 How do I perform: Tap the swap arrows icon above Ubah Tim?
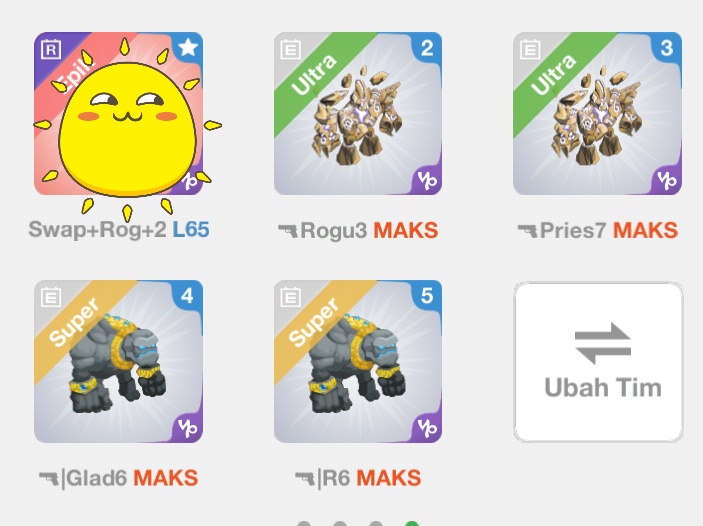coord(603,343)
